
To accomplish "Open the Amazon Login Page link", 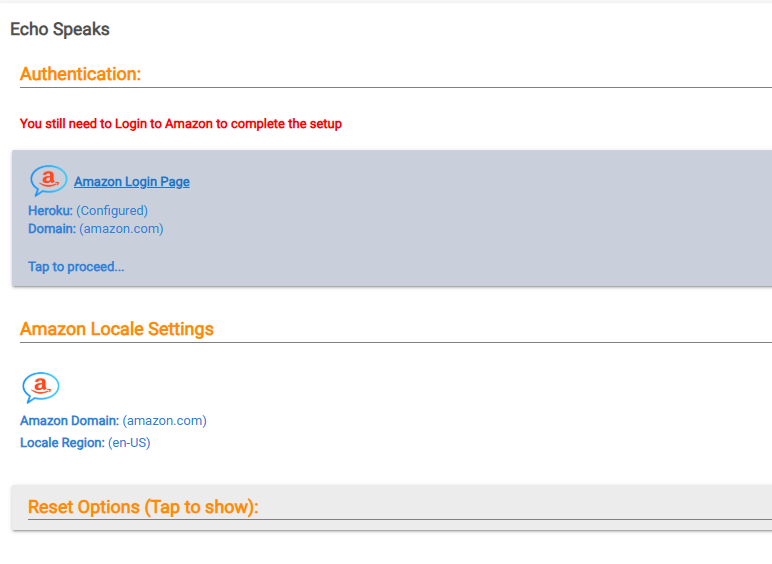I will coord(132,182).
